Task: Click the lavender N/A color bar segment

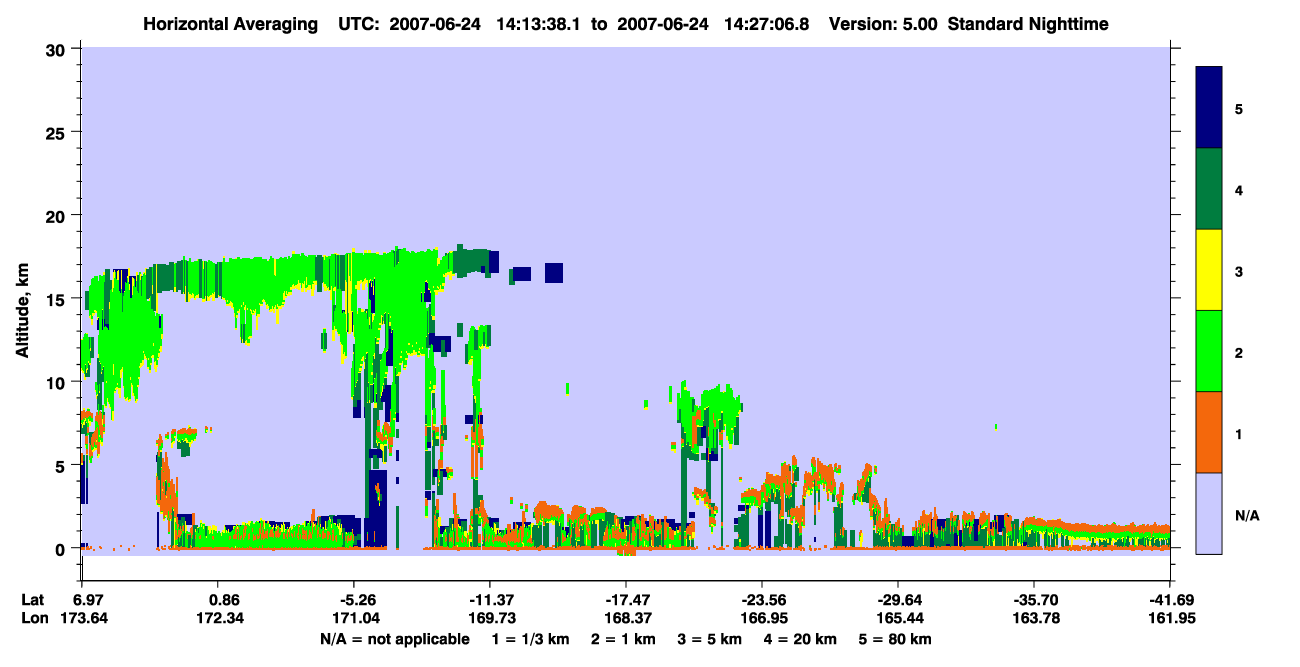Action: [1209, 513]
